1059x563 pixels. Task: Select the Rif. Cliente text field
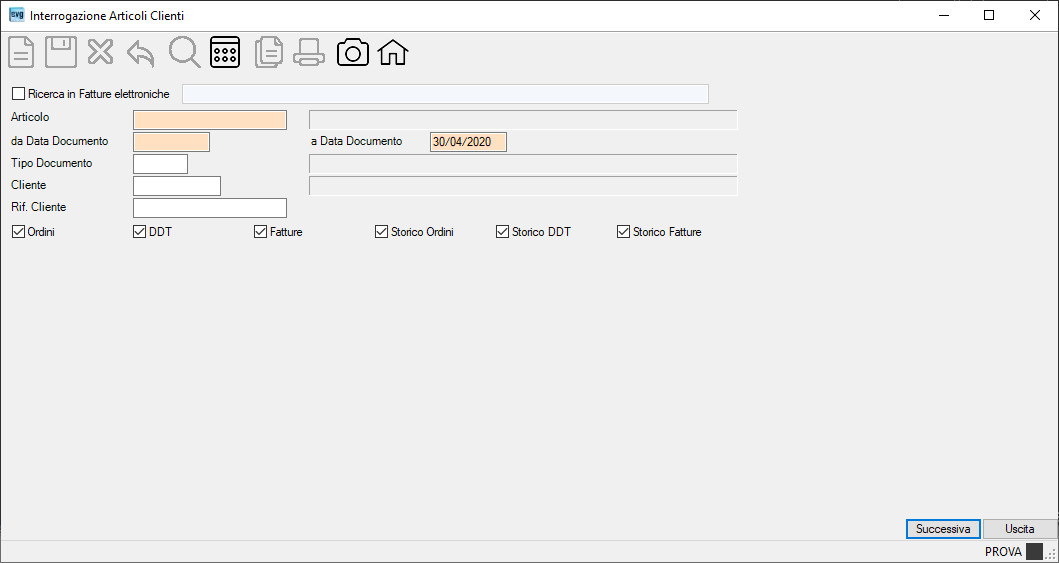[x=210, y=208]
